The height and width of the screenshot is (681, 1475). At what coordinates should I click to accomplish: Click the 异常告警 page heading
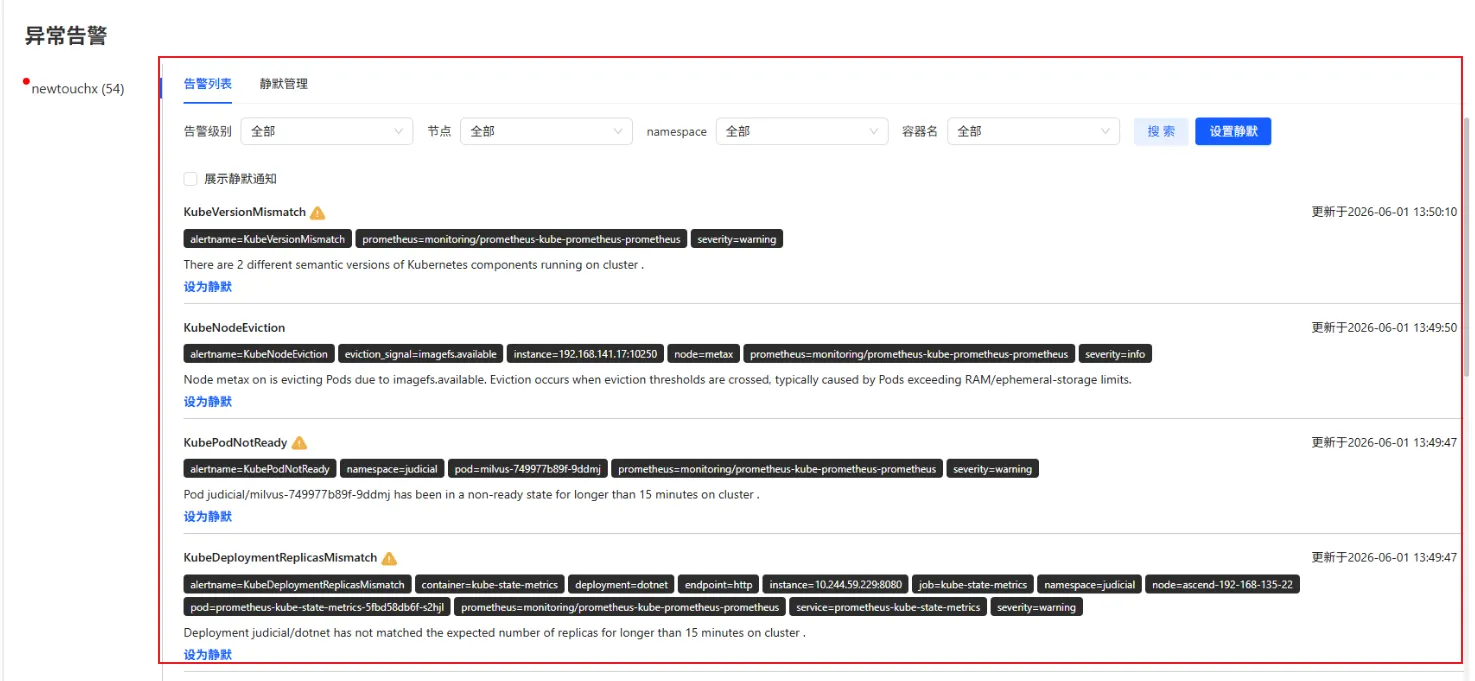pos(66,36)
